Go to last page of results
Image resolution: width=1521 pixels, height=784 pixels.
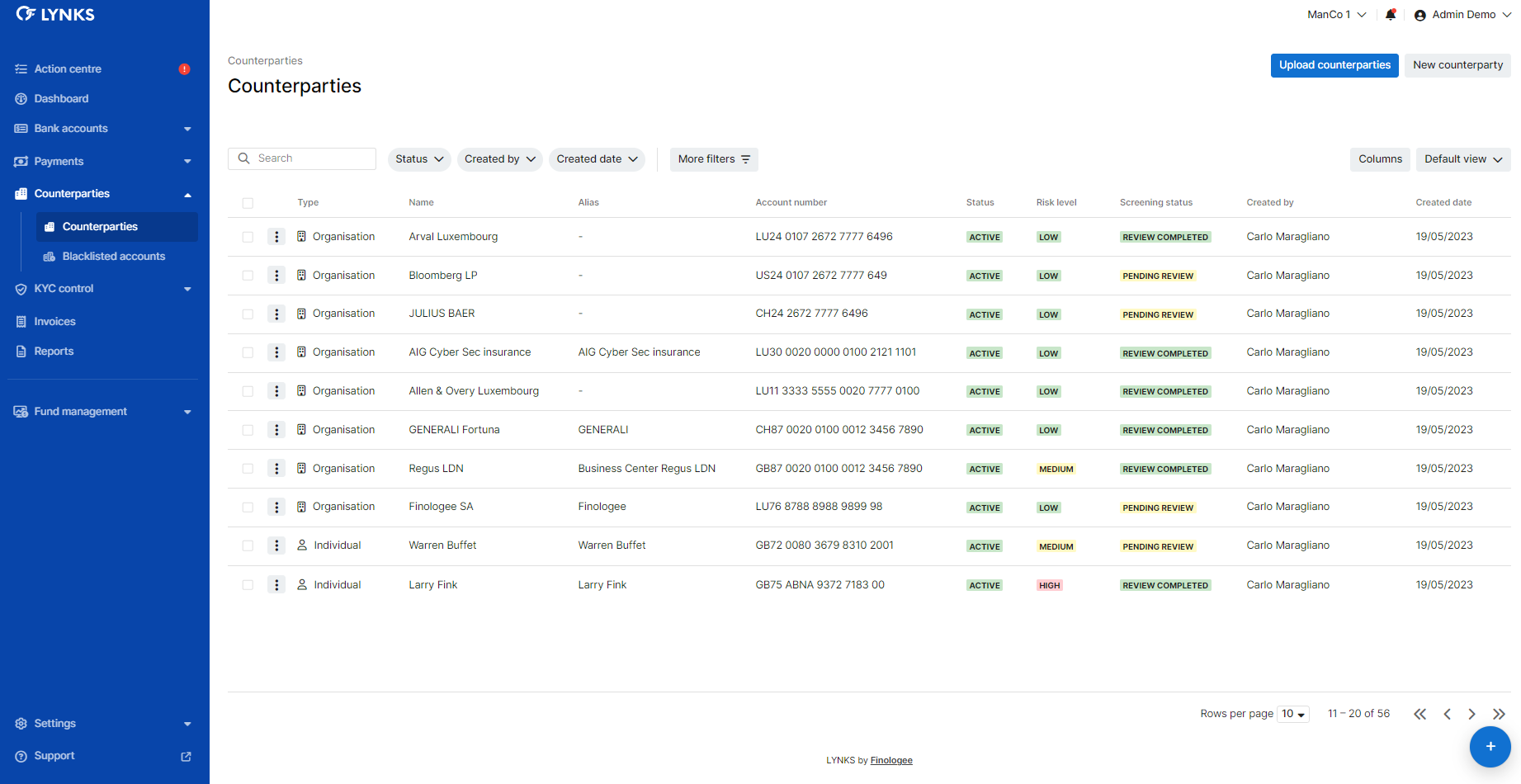tap(1499, 714)
